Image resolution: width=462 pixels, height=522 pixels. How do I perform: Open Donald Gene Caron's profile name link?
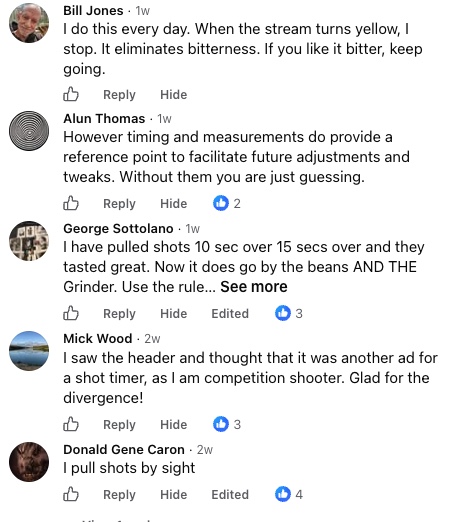coord(124,449)
